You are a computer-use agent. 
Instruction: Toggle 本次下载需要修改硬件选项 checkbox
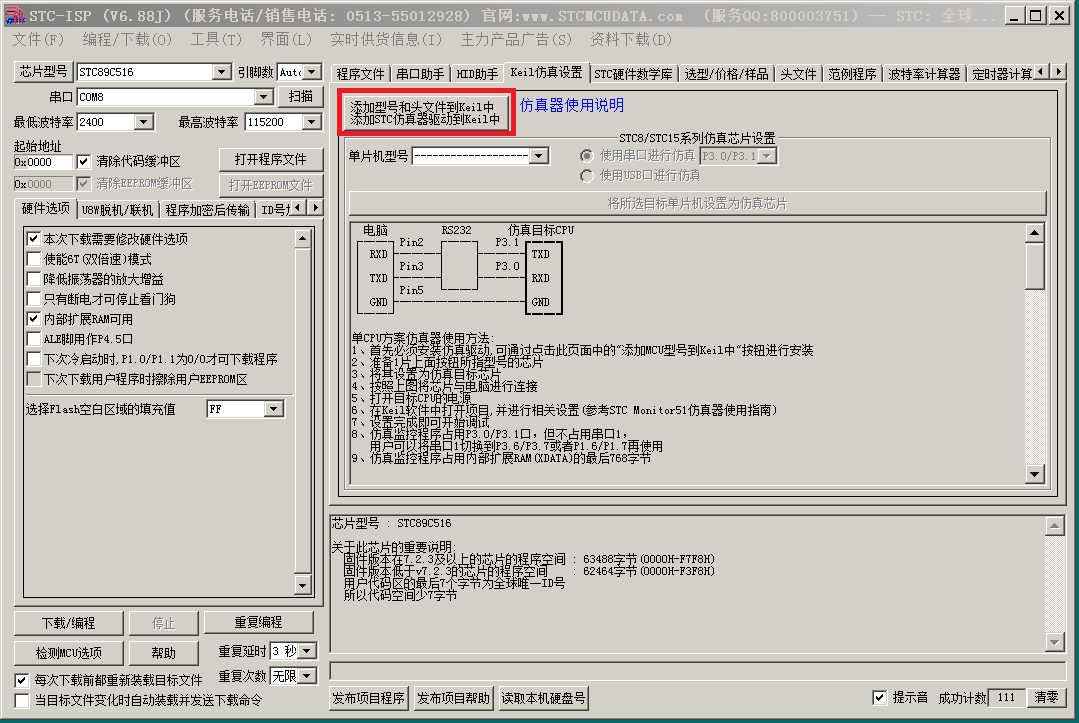(34, 239)
